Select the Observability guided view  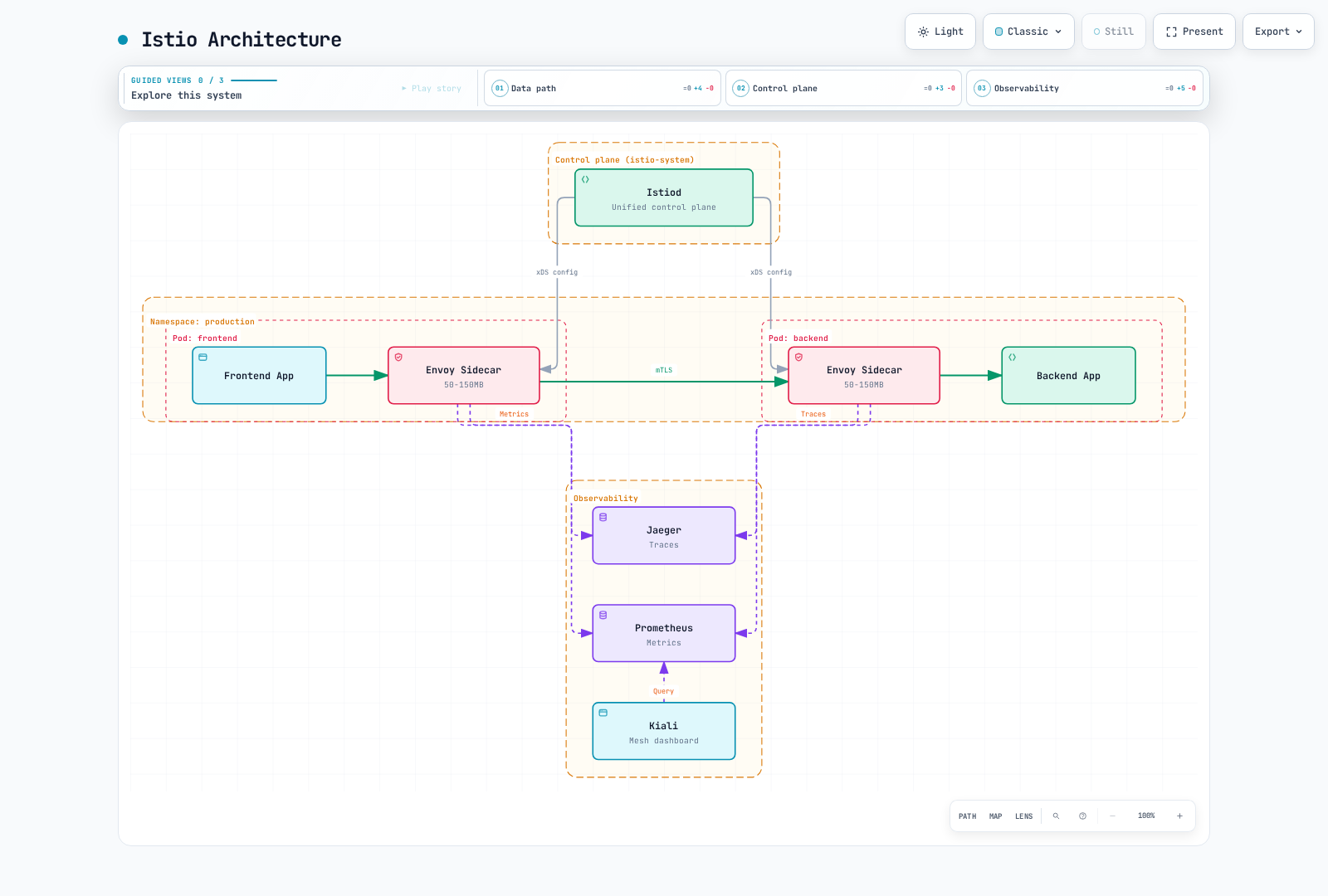point(1085,88)
